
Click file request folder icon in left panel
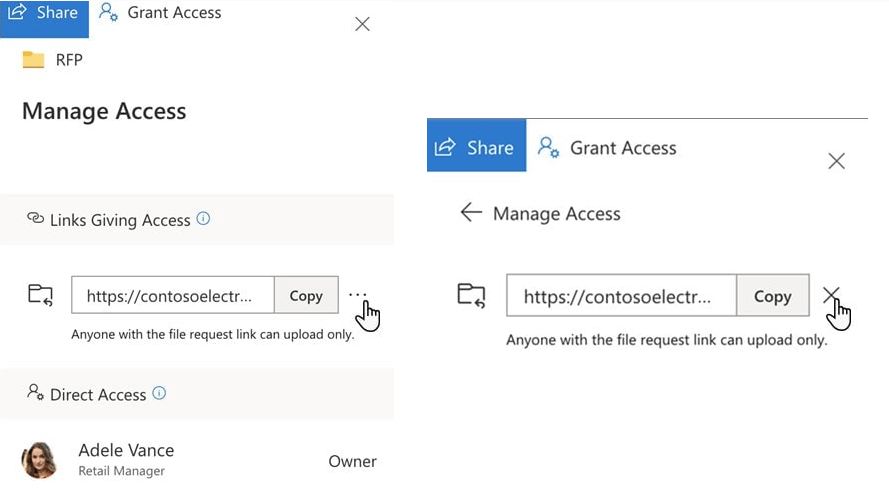tap(40, 294)
